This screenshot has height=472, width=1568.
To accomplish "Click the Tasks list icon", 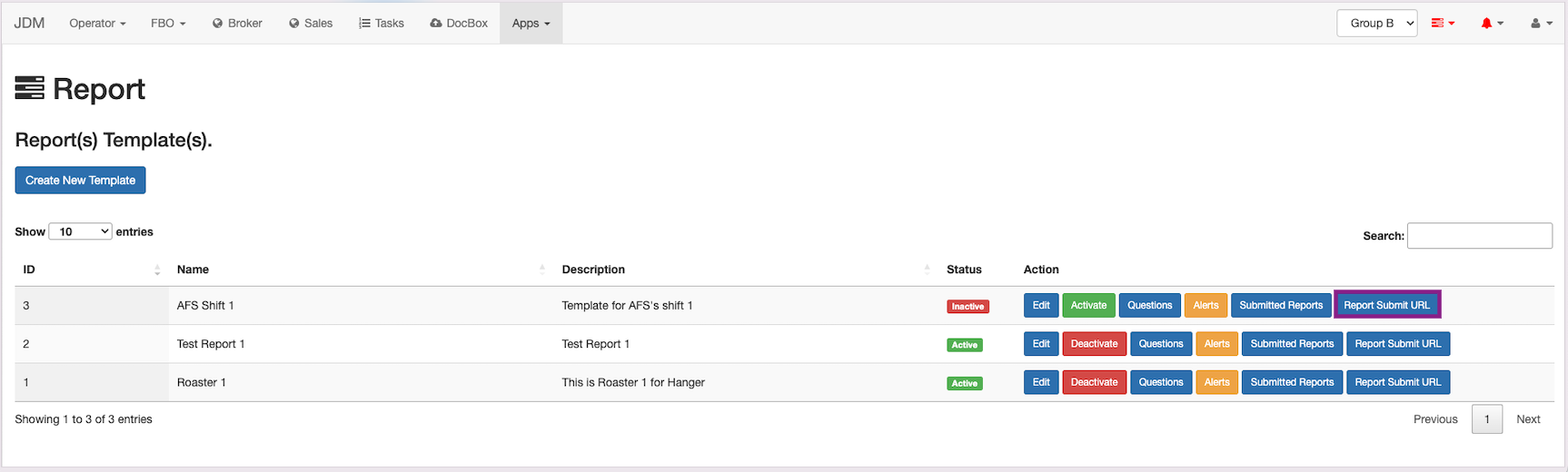I will [x=364, y=24].
